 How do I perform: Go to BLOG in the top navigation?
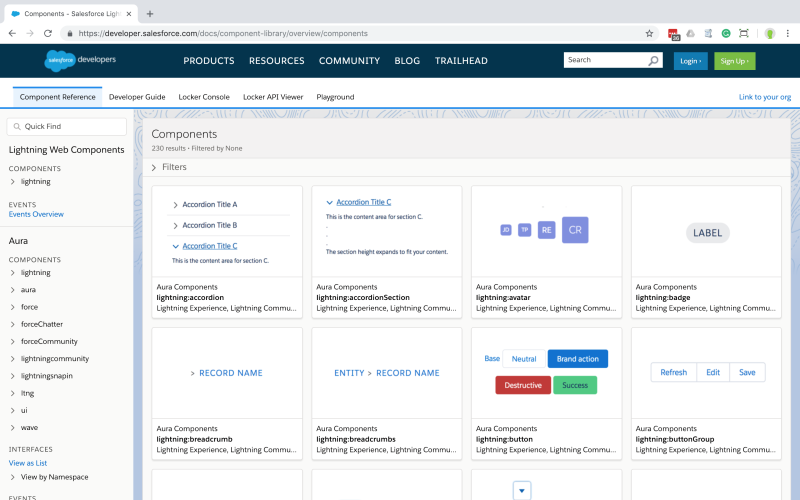click(x=407, y=61)
